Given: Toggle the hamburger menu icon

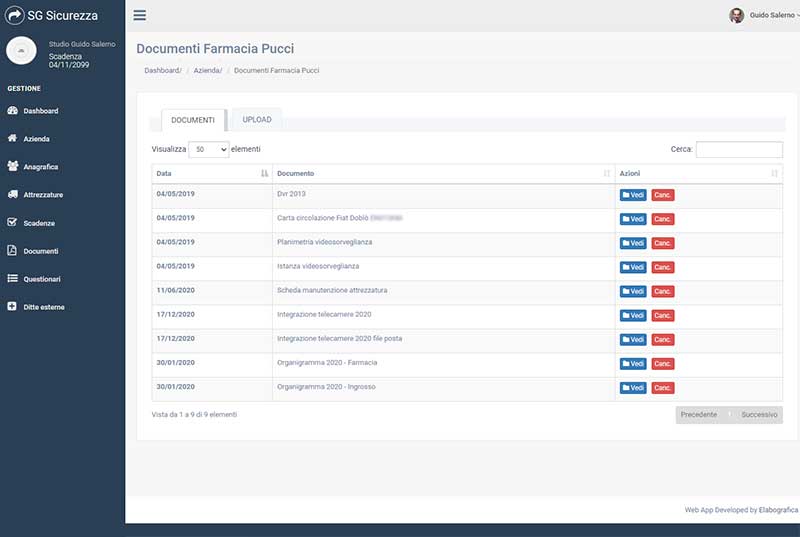Looking at the screenshot, I should pyautogui.click(x=140, y=15).
